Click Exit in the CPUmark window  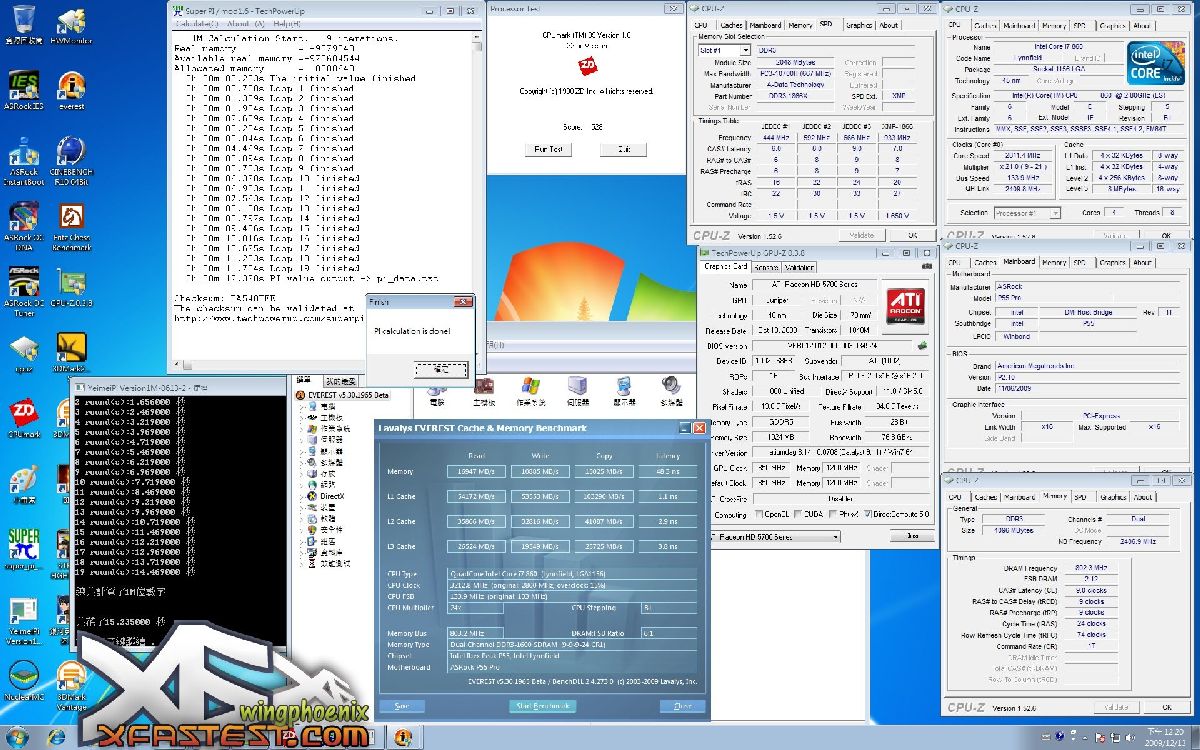624,149
